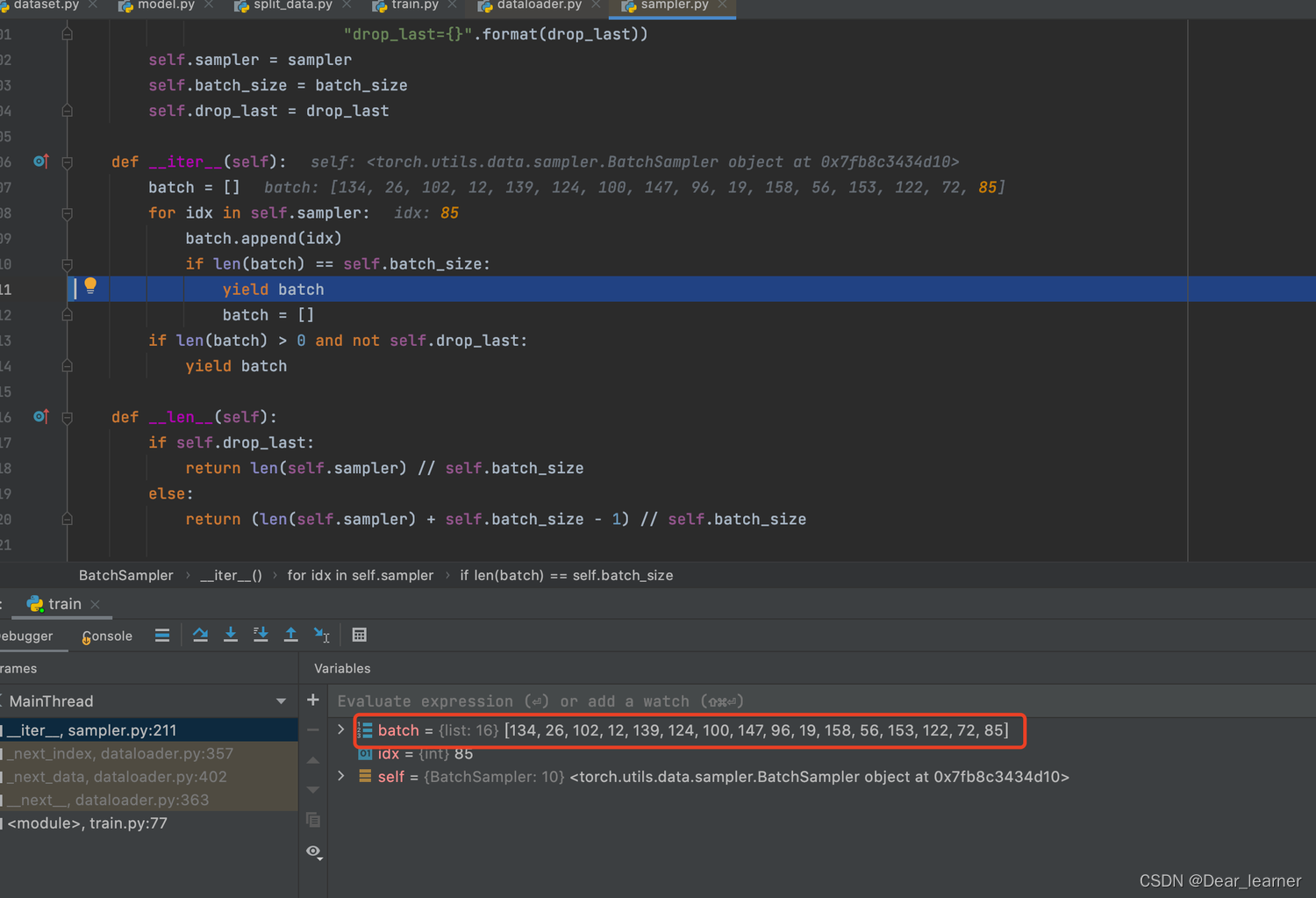Click the int icon next to idx variable
The width and height of the screenshot is (1316, 898).
tap(365, 753)
